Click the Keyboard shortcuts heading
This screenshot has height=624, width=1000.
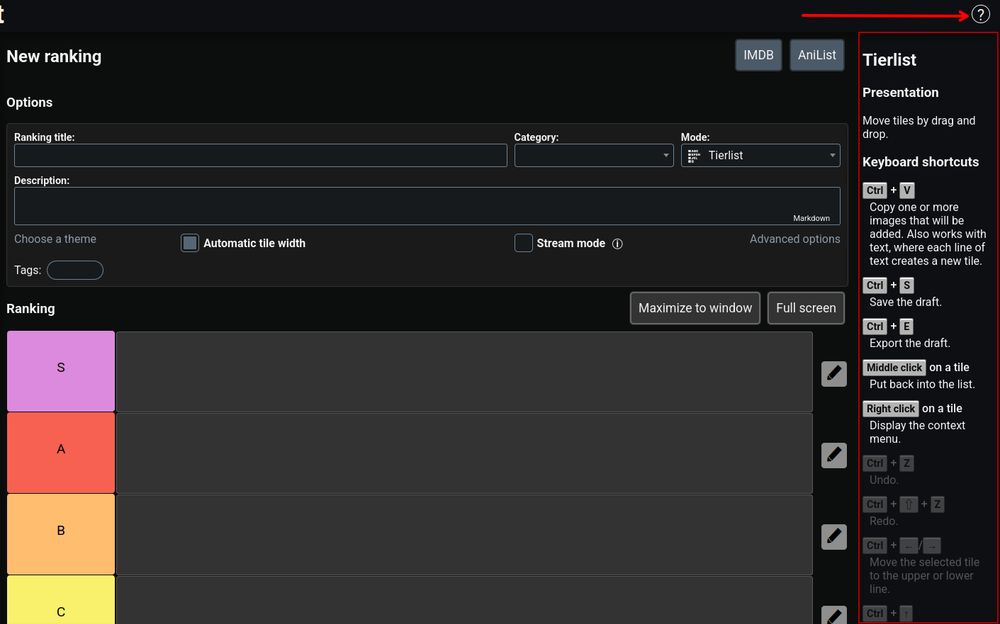[920, 162]
